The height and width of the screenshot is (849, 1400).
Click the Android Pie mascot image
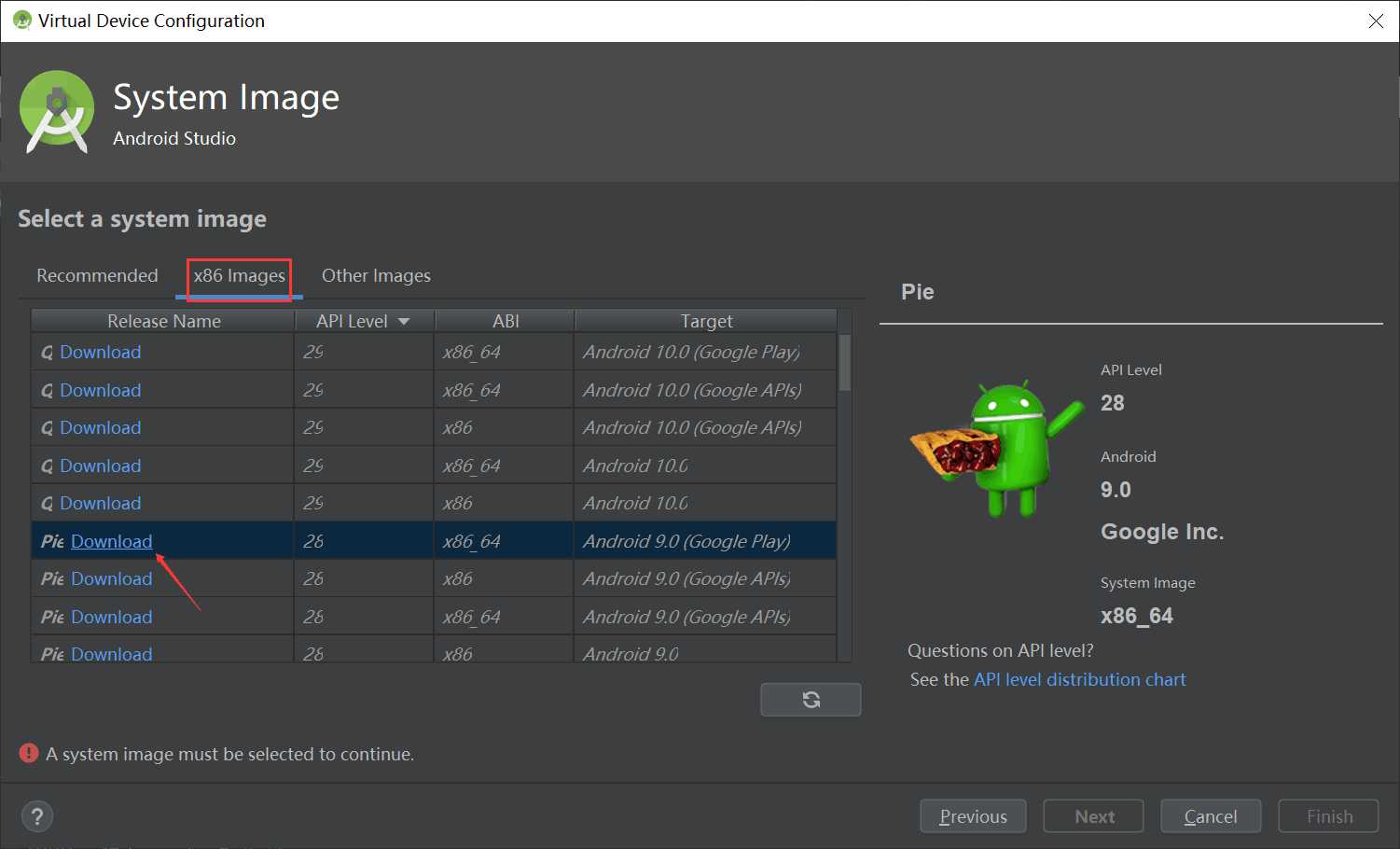pyautogui.click(x=996, y=448)
